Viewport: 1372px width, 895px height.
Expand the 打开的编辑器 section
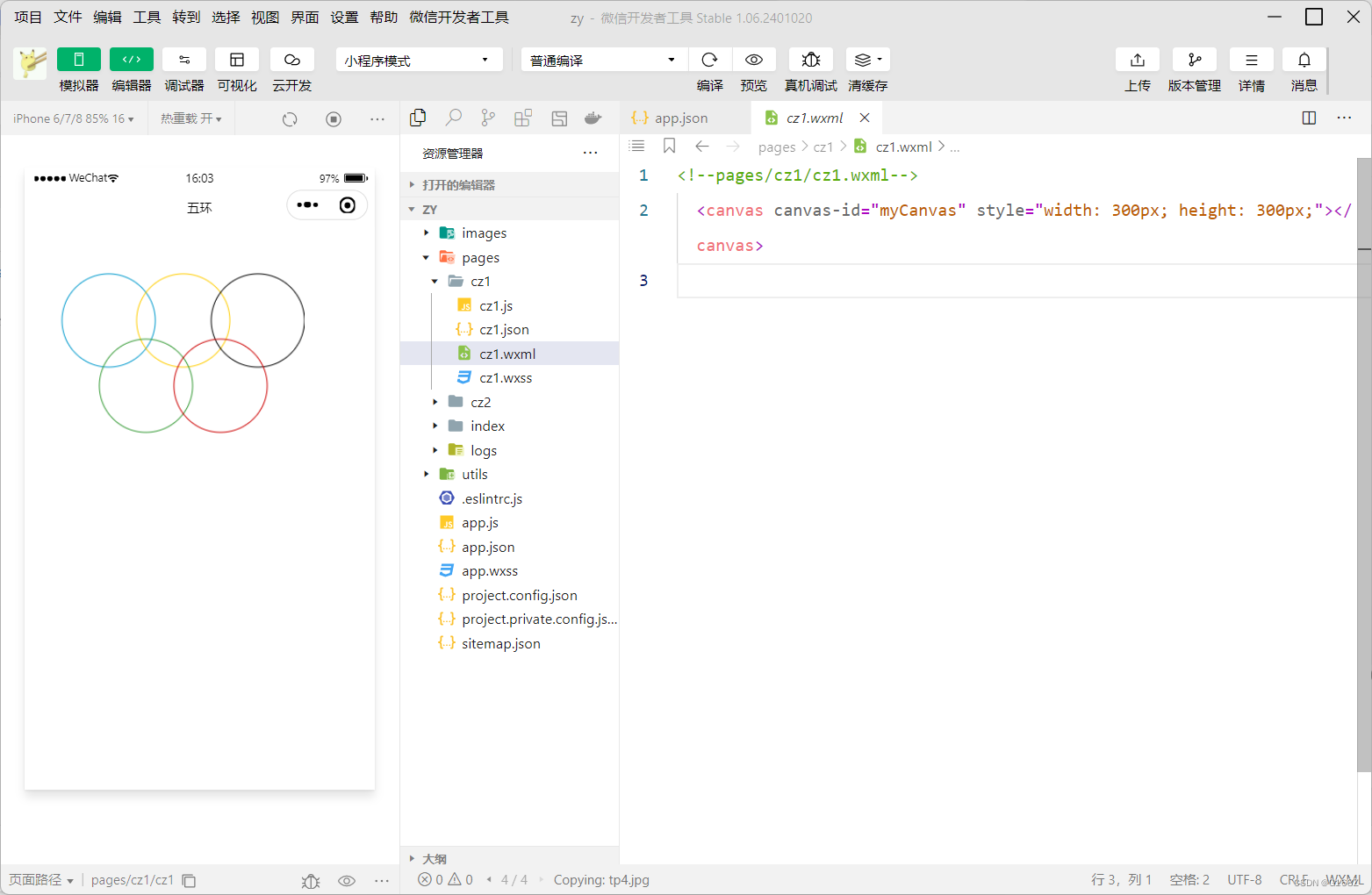point(509,185)
